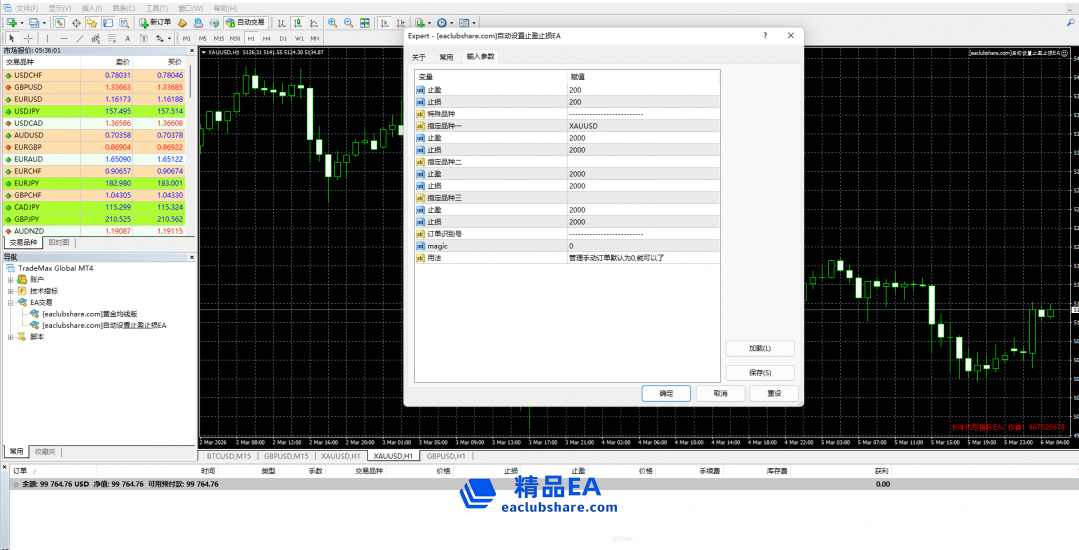Select the text label 'A' drawing tool

pos(127,39)
